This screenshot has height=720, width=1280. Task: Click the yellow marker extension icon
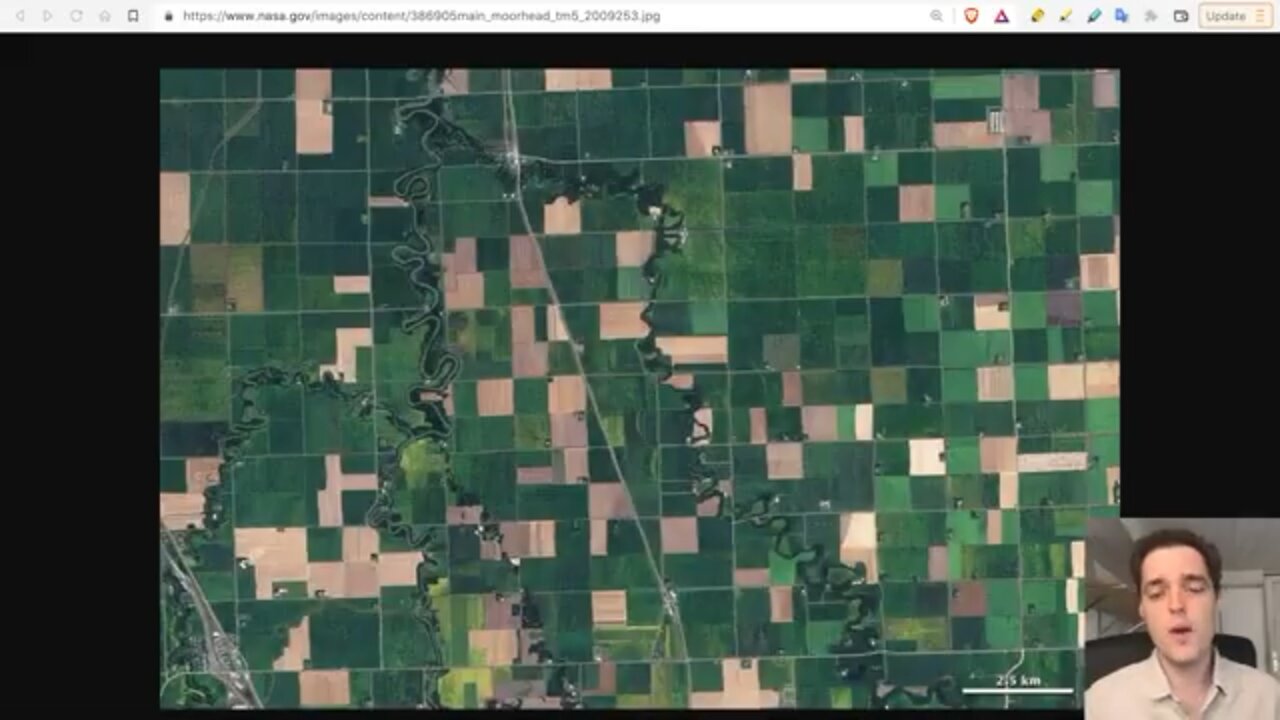tap(1037, 16)
